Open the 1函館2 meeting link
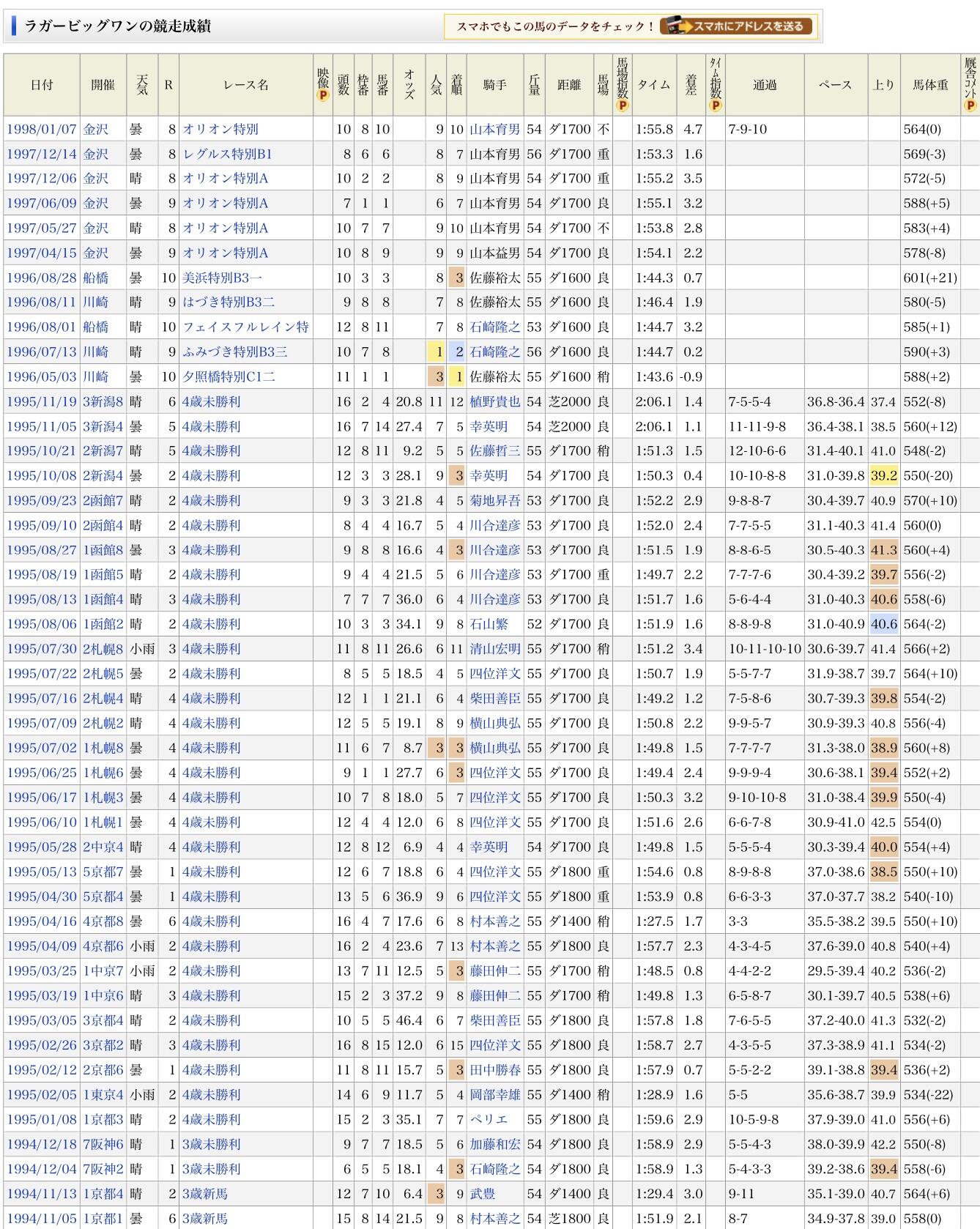980x1229 pixels. pos(103,624)
